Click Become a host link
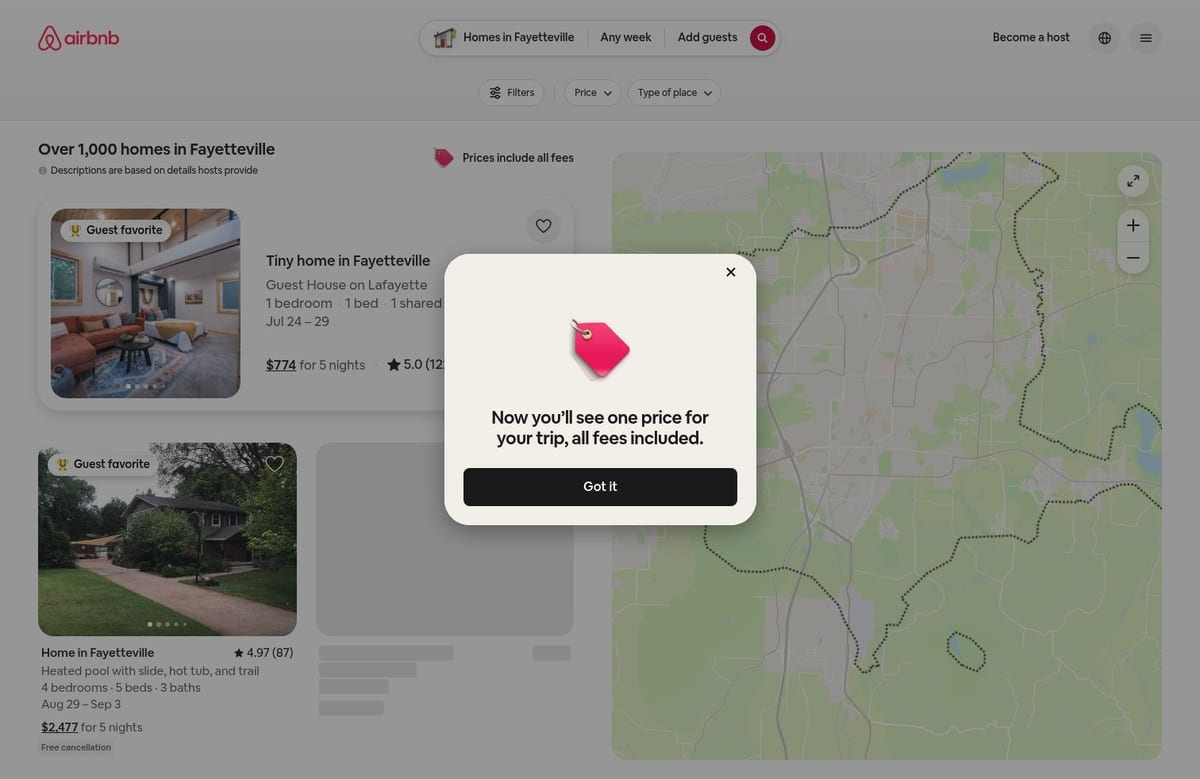This screenshot has width=1200, height=779. tap(1031, 38)
